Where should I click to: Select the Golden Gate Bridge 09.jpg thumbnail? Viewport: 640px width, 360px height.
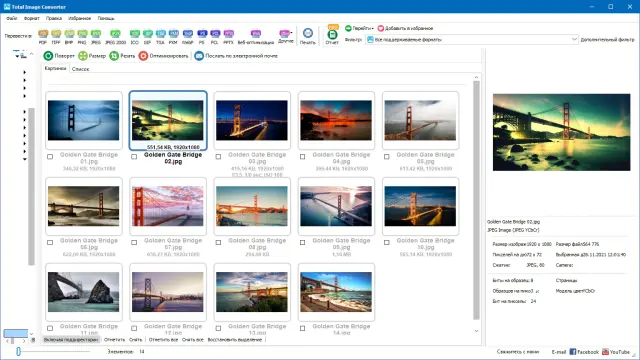[x=336, y=206]
